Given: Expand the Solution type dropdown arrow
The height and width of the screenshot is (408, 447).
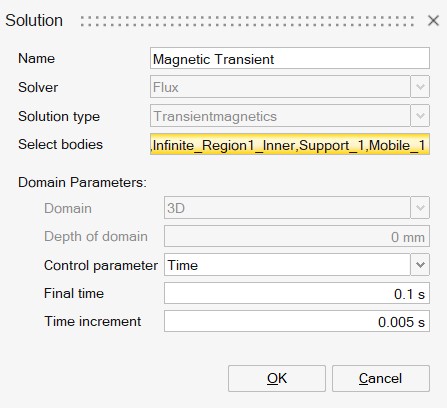Looking at the screenshot, I should pyautogui.click(x=420, y=116).
